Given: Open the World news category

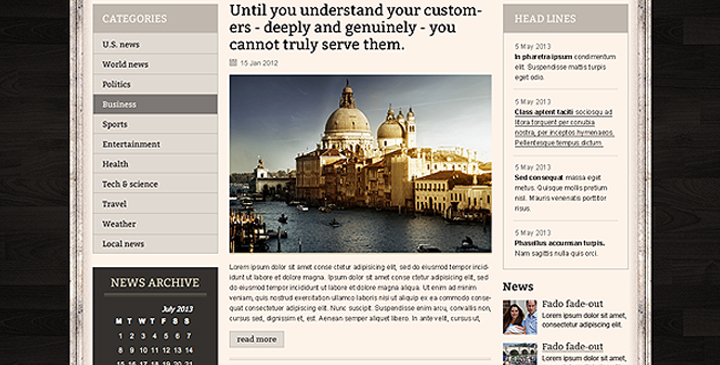Looking at the screenshot, I should [155, 64].
